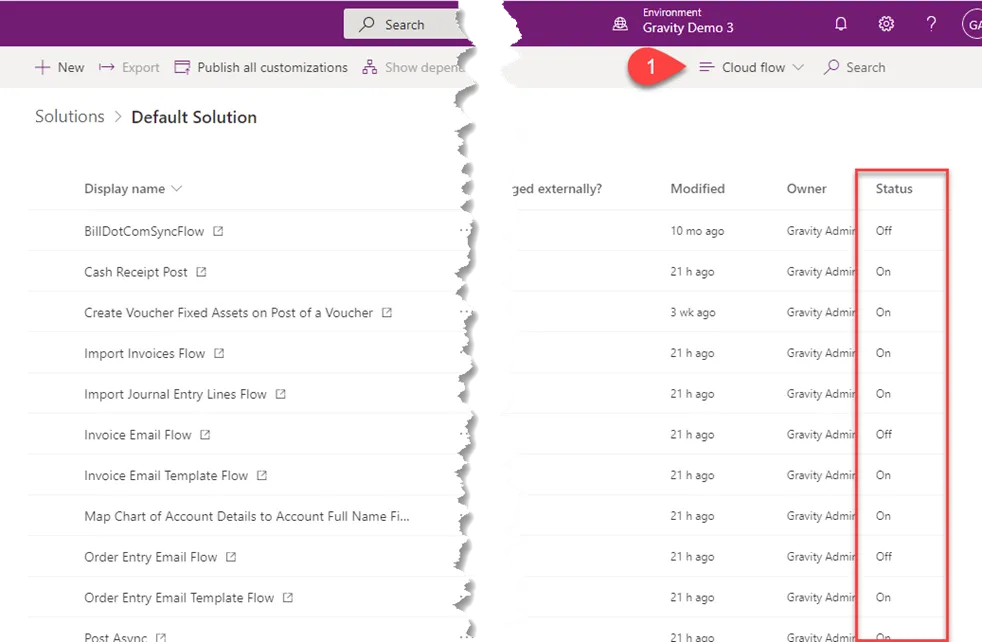Image resolution: width=982 pixels, height=642 pixels.
Task: Click the New button
Action: pos(59,67)
